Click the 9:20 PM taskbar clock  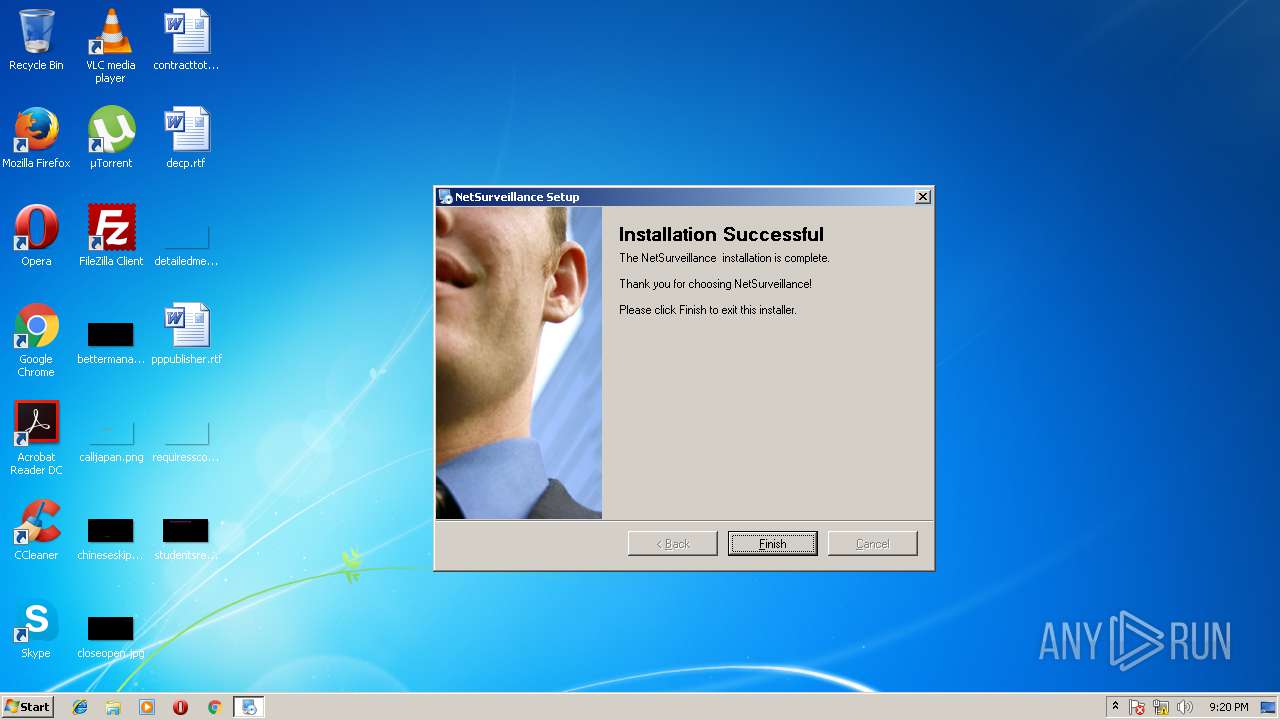pyautogui.click(x=1228, y=707)
